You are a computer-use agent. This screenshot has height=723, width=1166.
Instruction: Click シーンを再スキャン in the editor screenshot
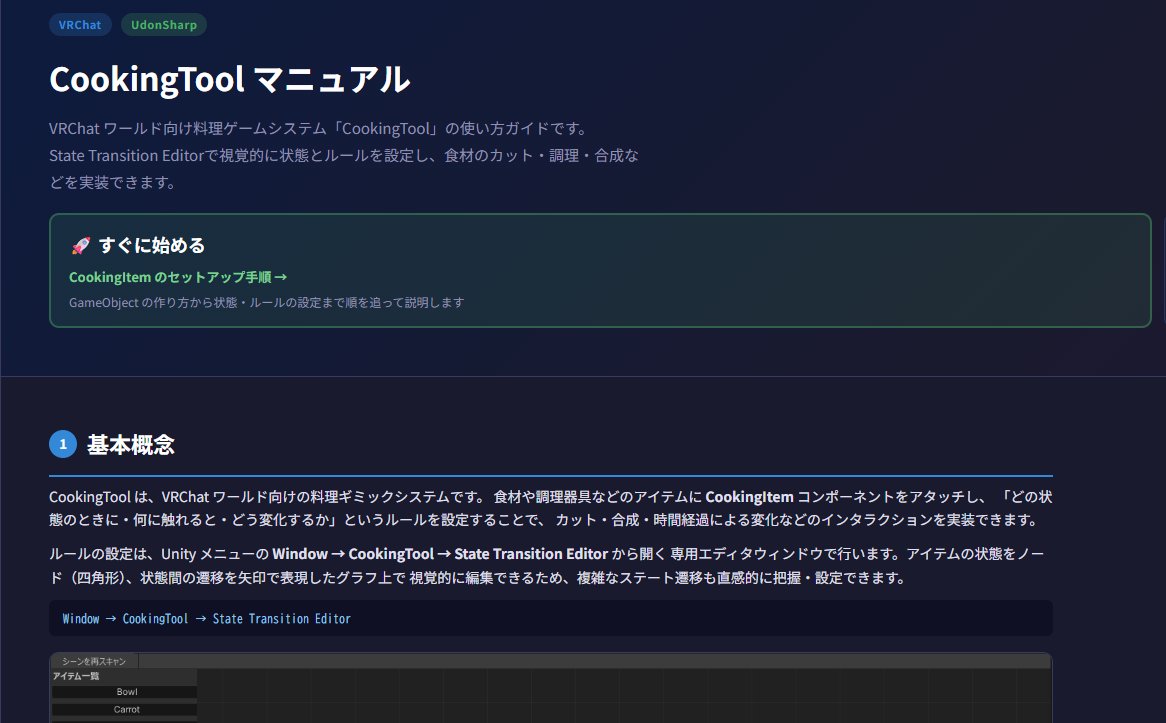(x=93, y=660)
